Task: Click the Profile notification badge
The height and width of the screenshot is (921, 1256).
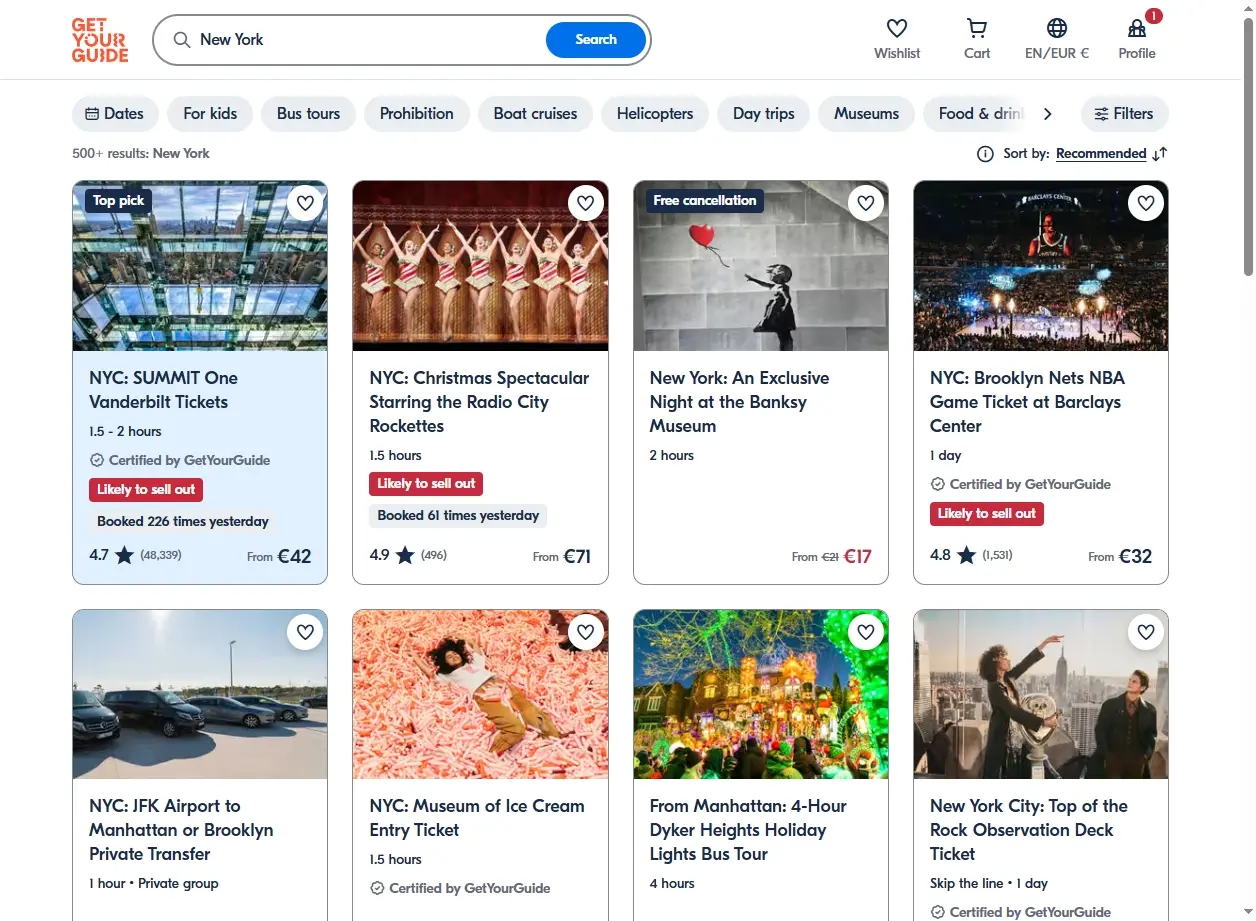Action: point(1153,16)
